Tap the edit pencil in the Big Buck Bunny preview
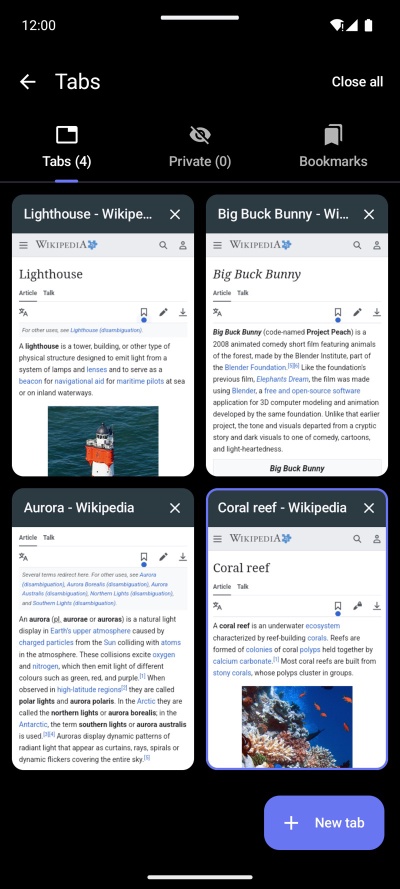The image size is (400, 889). (357, 312)
